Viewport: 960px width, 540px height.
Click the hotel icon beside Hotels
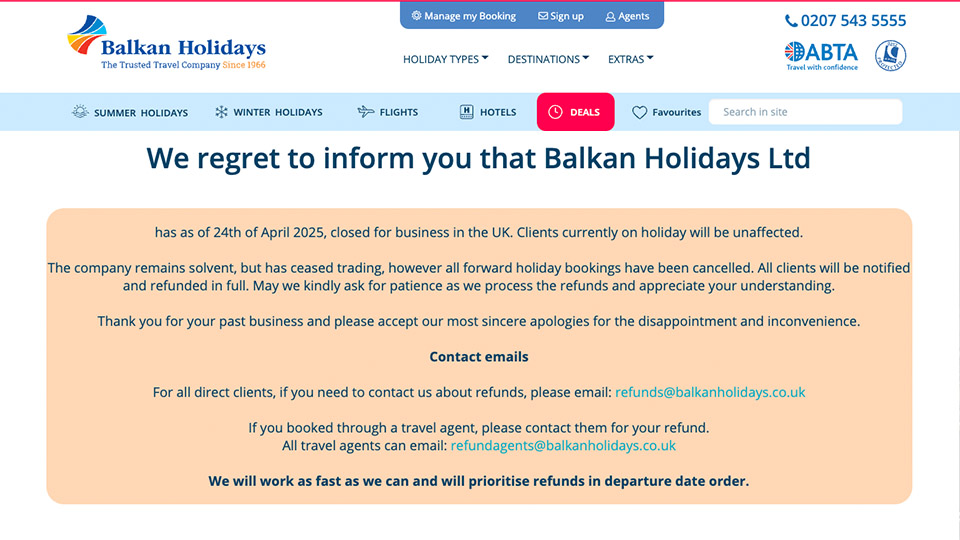(466, 112)
